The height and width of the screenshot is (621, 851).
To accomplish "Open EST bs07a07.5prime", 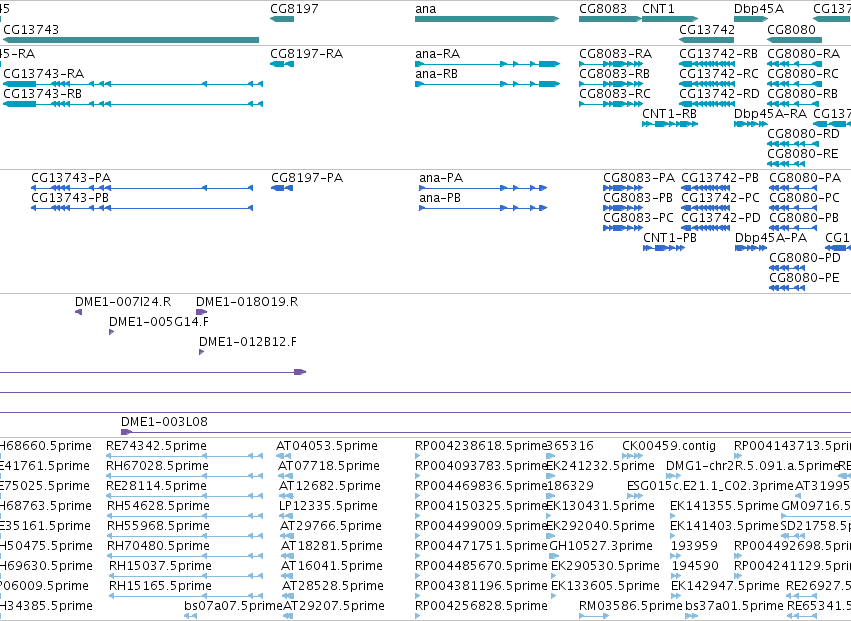I will (x=190, y=617).
